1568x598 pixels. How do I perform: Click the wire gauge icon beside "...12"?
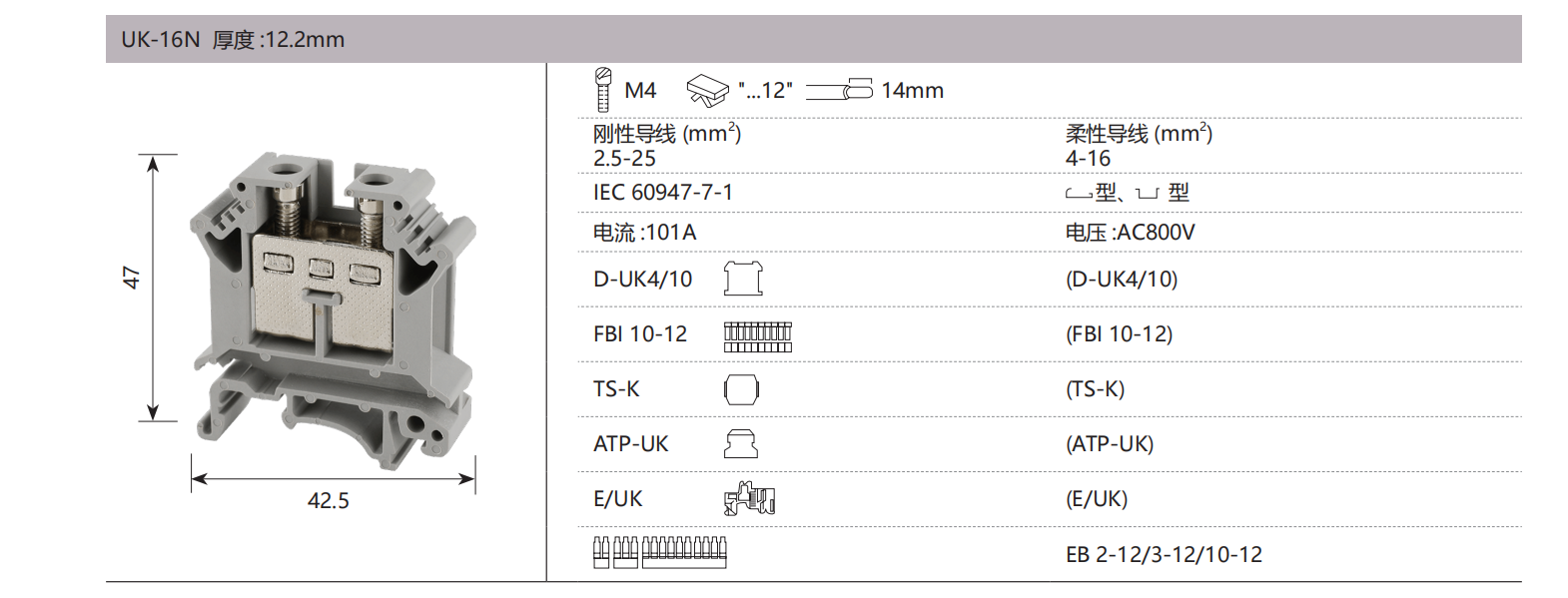707,91
